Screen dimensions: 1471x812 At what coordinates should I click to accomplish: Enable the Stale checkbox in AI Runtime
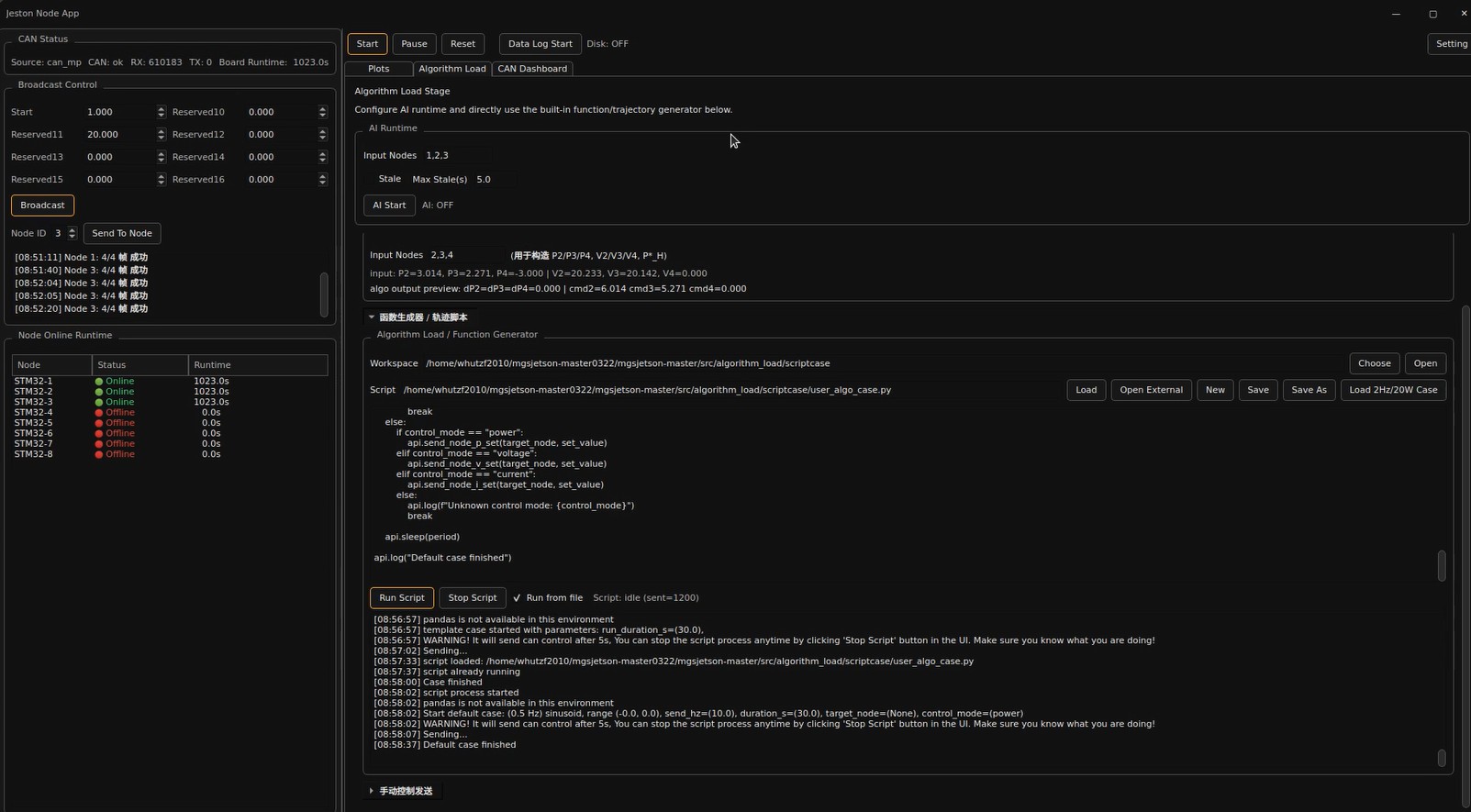370,180
